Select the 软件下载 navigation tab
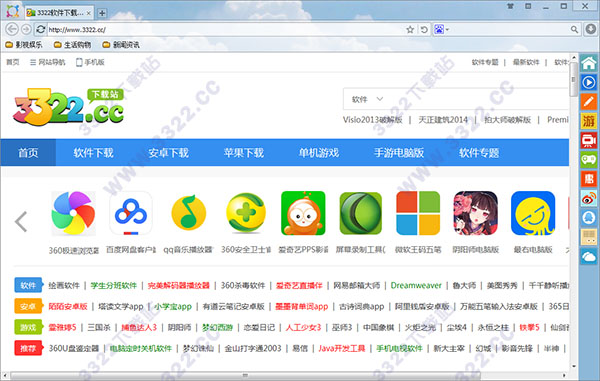The height and width of the screenshot is (381, 600). pos(93,153)
